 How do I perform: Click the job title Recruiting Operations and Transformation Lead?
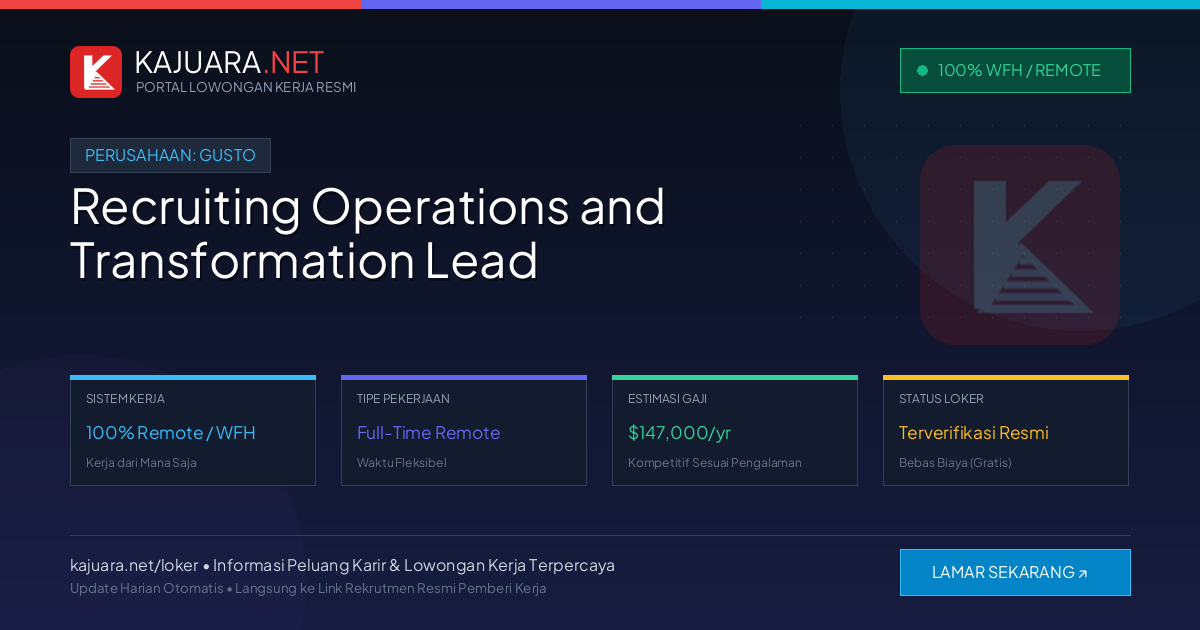tap(367, 233)
